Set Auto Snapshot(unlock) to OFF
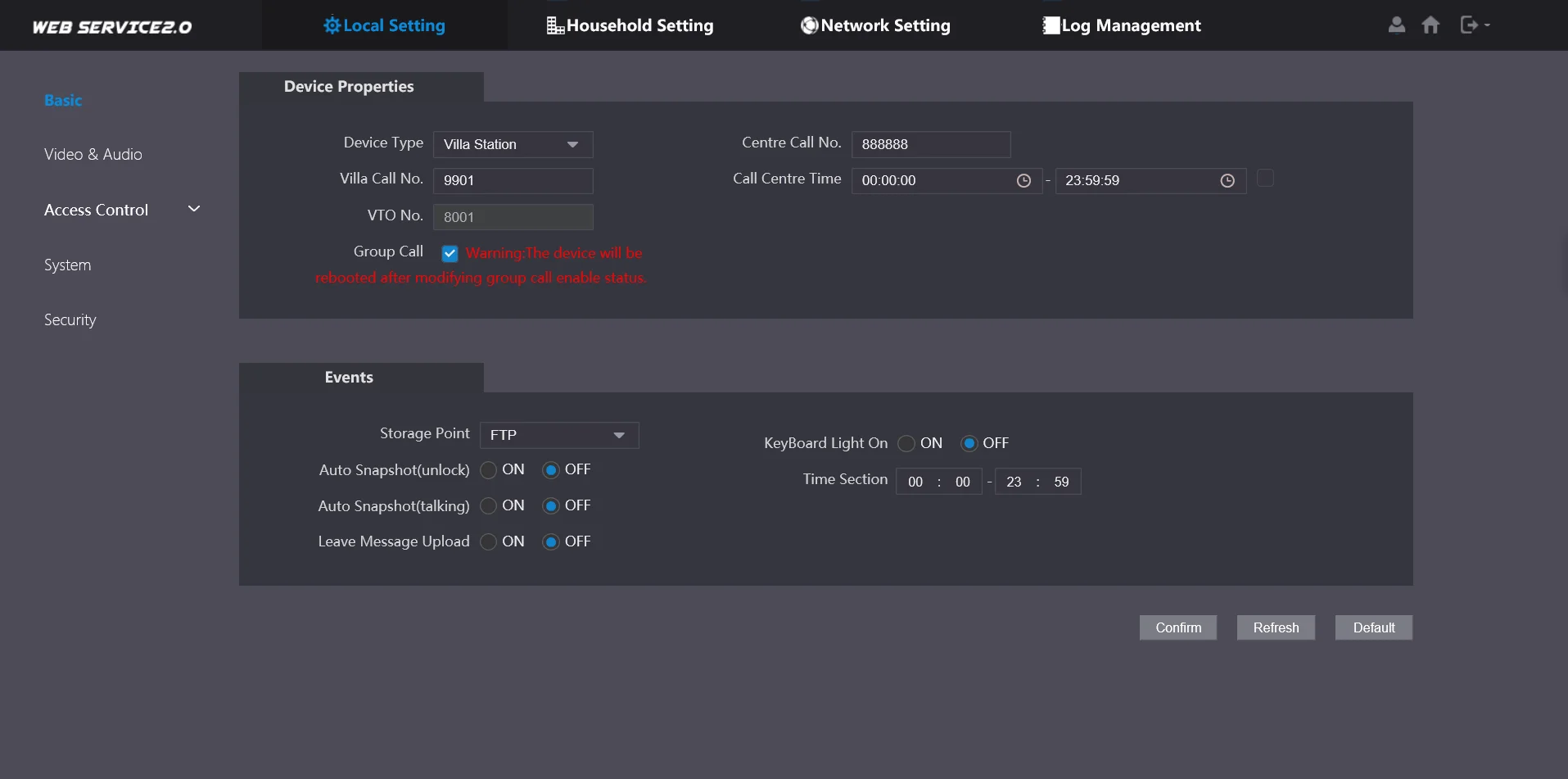Viewport: 1568px width, 779px height. 551,470
